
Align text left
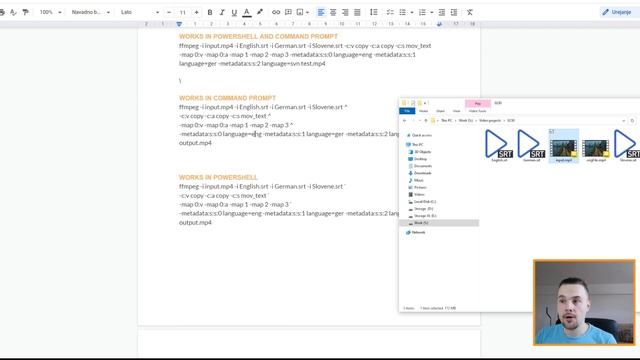click(321, 12)
